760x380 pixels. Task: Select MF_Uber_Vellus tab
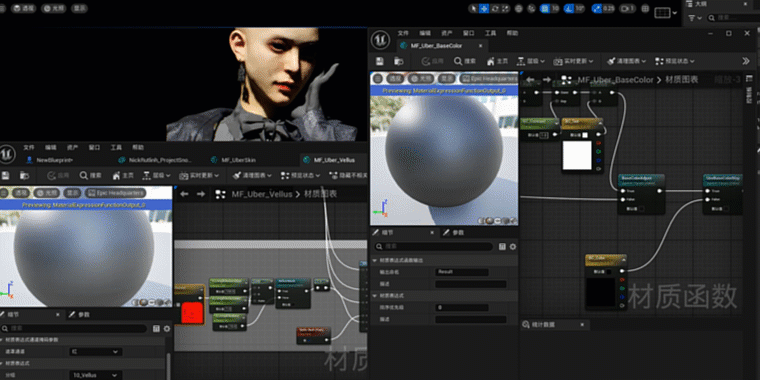point(330,159)
